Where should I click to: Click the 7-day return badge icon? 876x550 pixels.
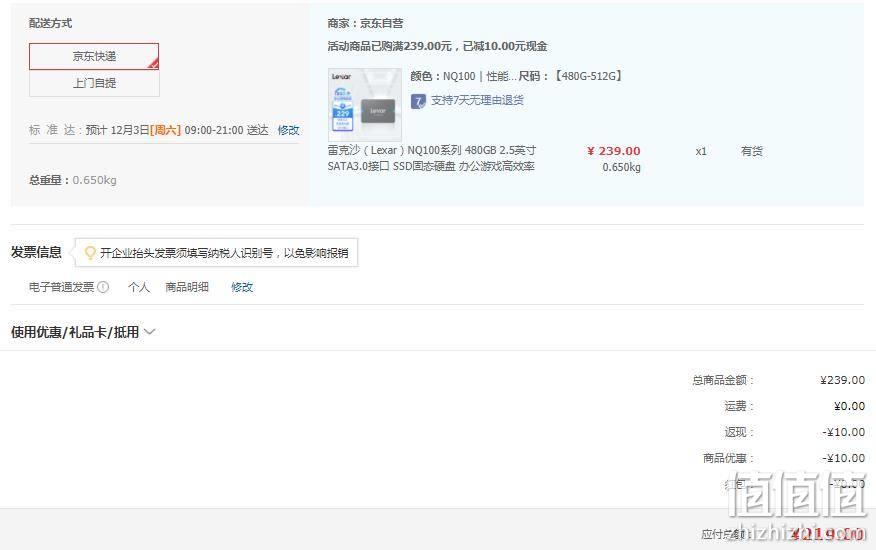pos(418,101)
